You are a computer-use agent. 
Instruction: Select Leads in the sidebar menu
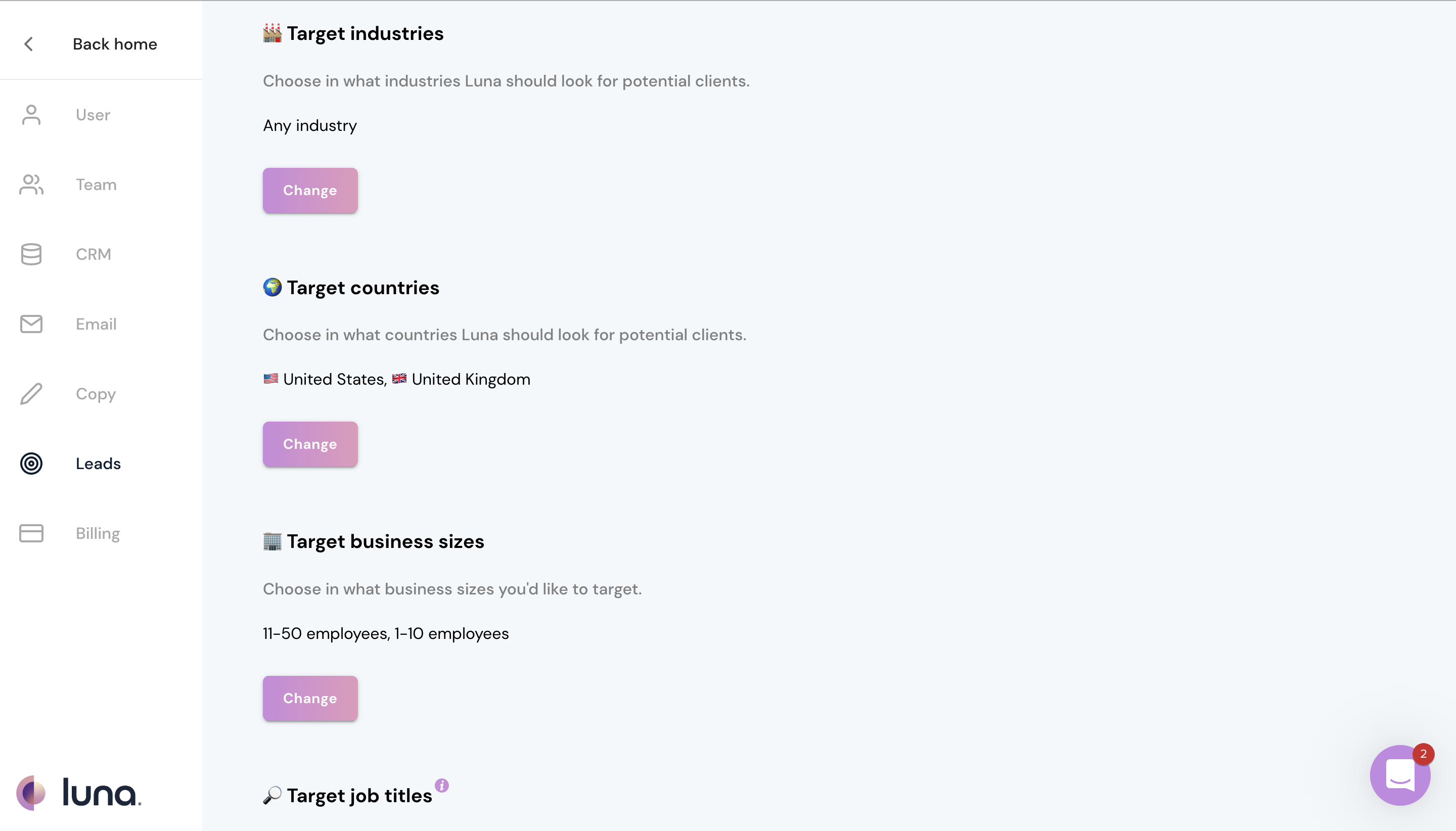98,464
